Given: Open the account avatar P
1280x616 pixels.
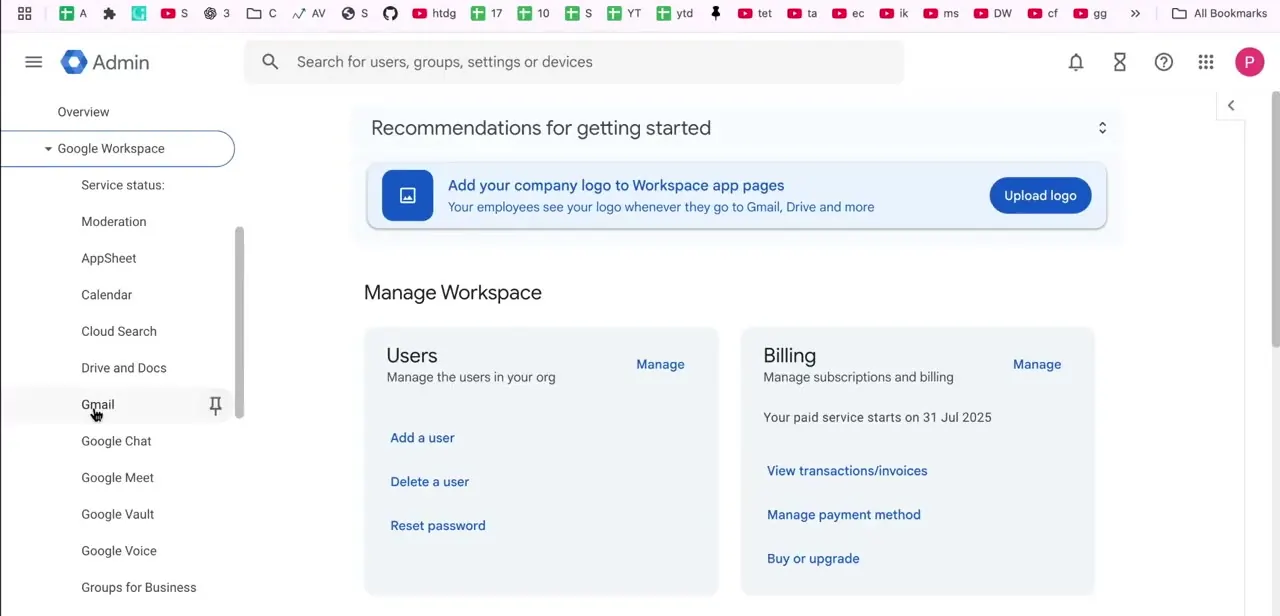Looking at the screenshot, I should pos(1249,62).
